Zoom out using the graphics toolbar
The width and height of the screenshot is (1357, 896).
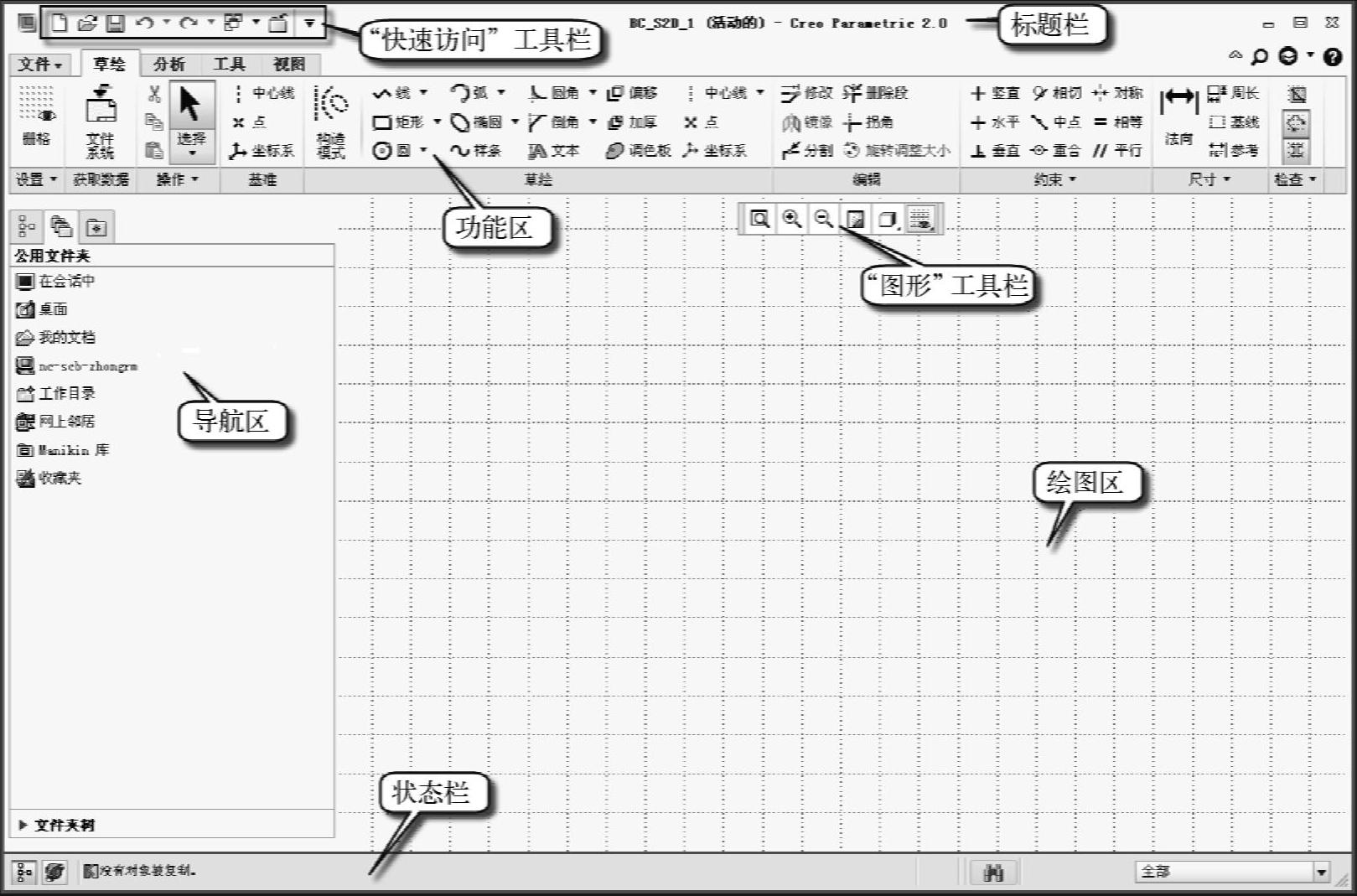click(x=823, y=220)
